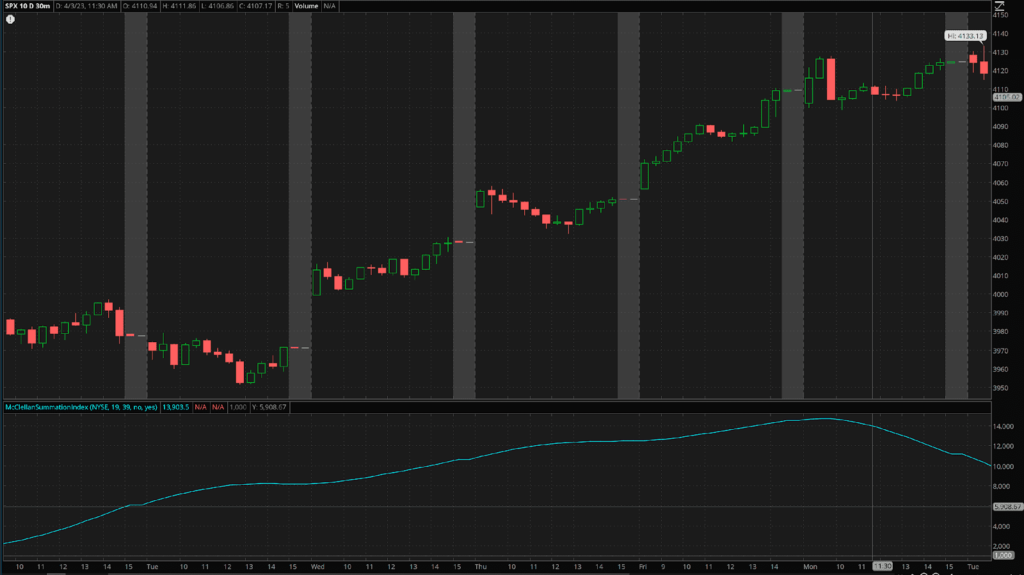Click the top-right chart corner icon
This screenshot has height=575, width=1024.
(x=999, y=6)
